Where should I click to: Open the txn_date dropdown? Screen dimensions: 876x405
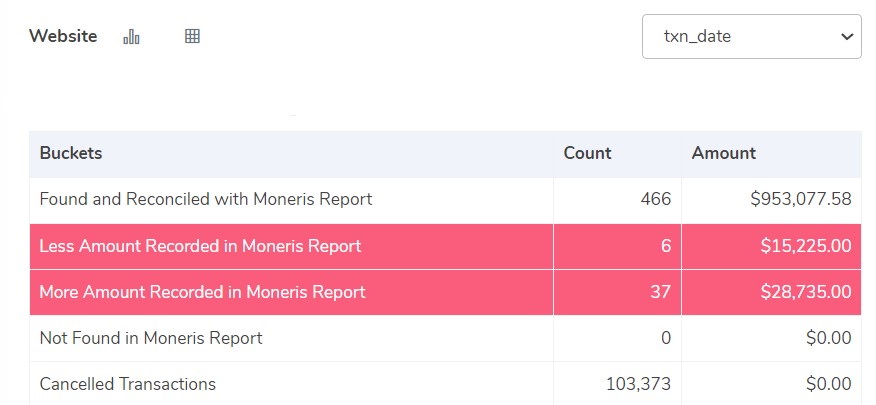(x=751, y=36)
